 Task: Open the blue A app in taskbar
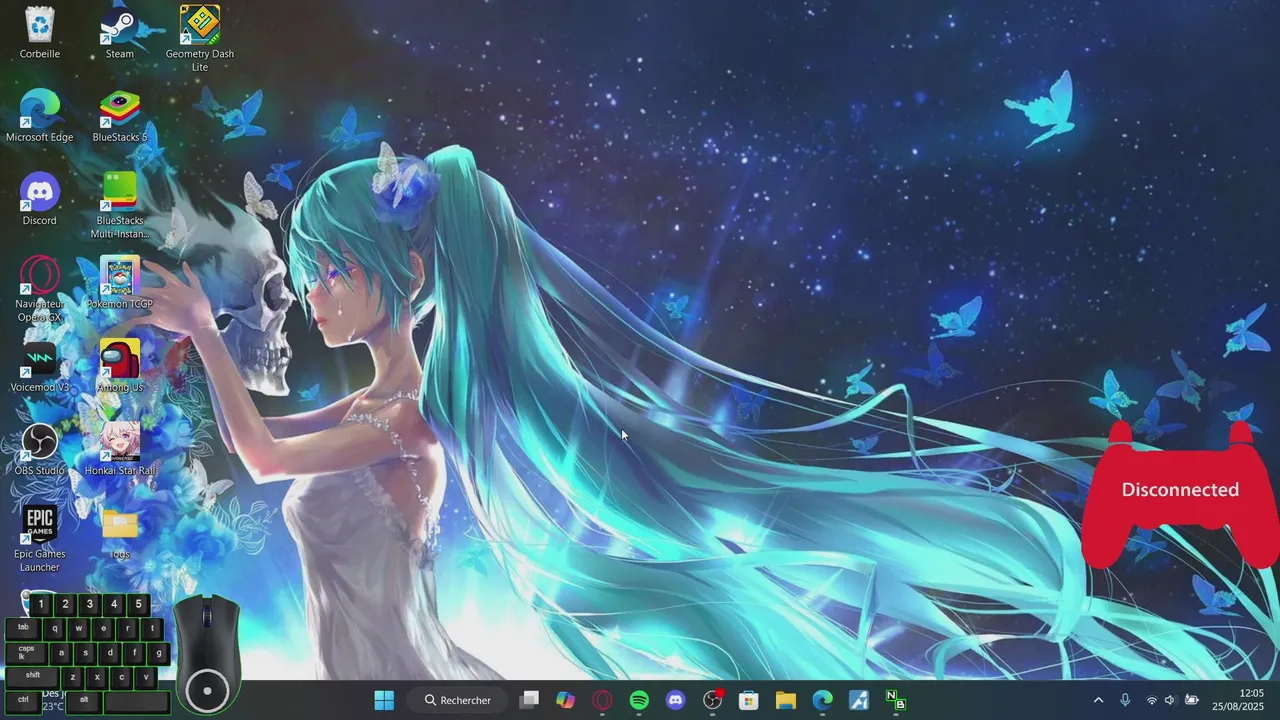[x=859, y=700]
